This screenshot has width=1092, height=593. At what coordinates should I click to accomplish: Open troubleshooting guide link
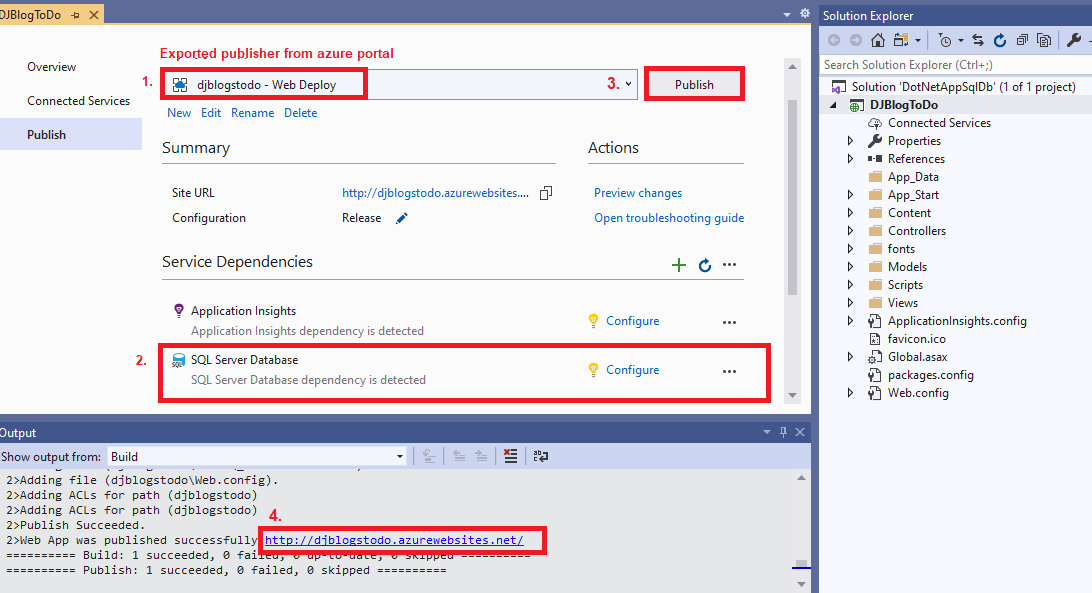pyautogui.click(x=669, y=218)
